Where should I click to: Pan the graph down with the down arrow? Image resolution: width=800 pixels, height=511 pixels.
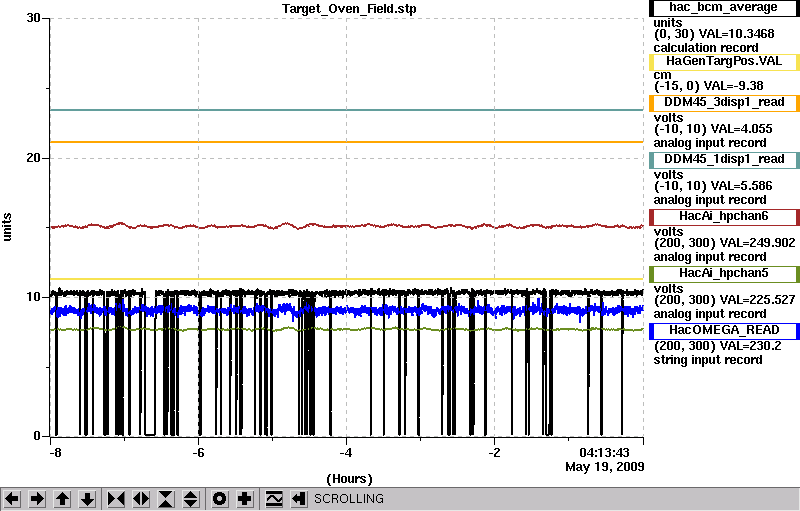coord(87,498)
